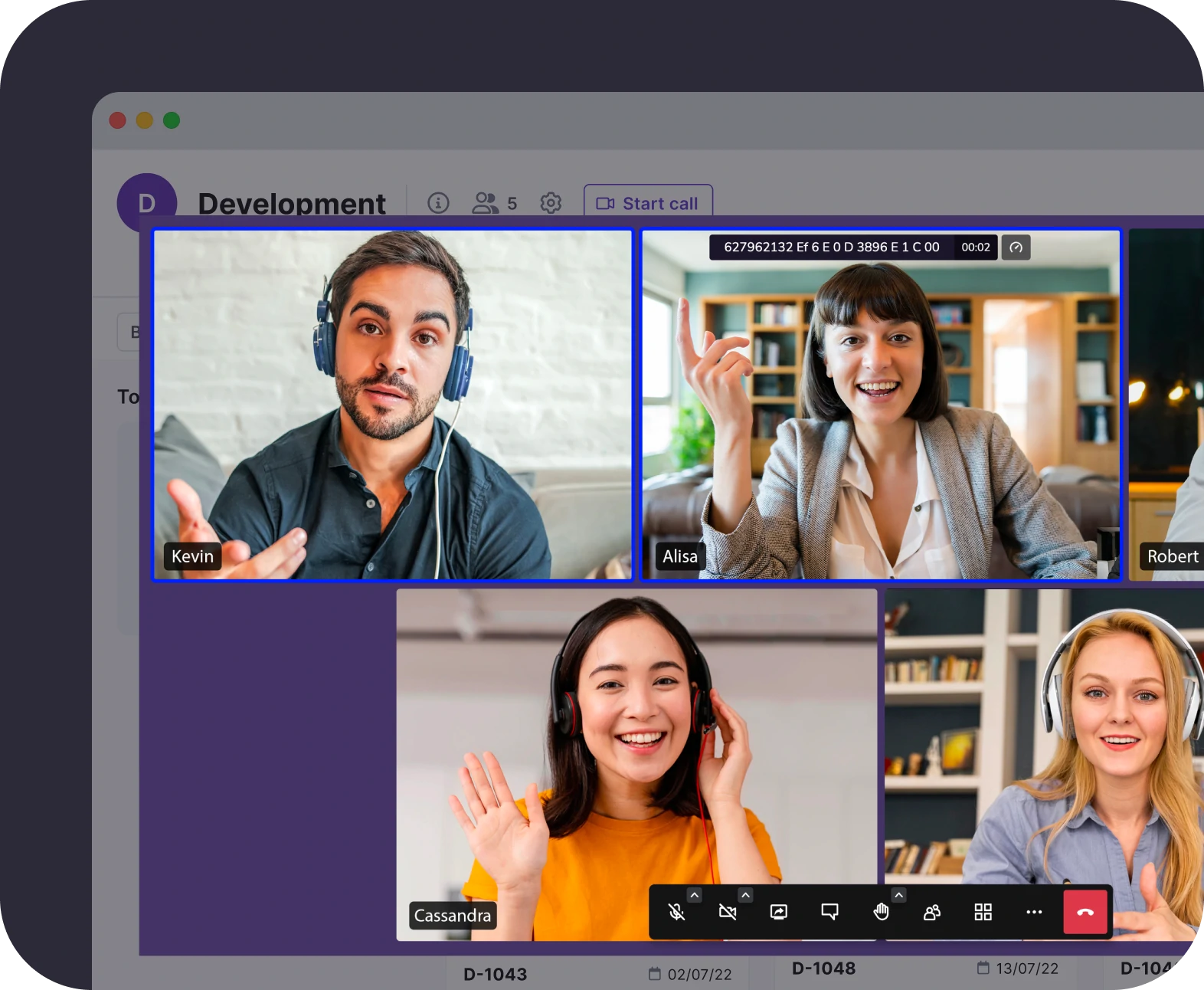Open the call chat panel
Screen dimensions: 1204x990
pos(829,912)
